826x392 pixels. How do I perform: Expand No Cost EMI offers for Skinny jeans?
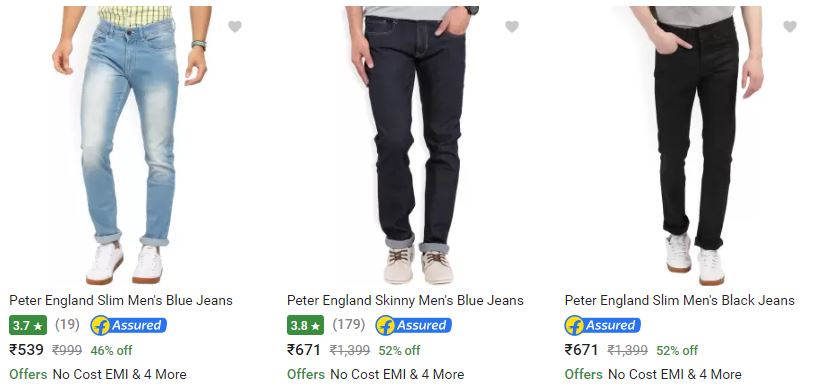click(376, 375)
